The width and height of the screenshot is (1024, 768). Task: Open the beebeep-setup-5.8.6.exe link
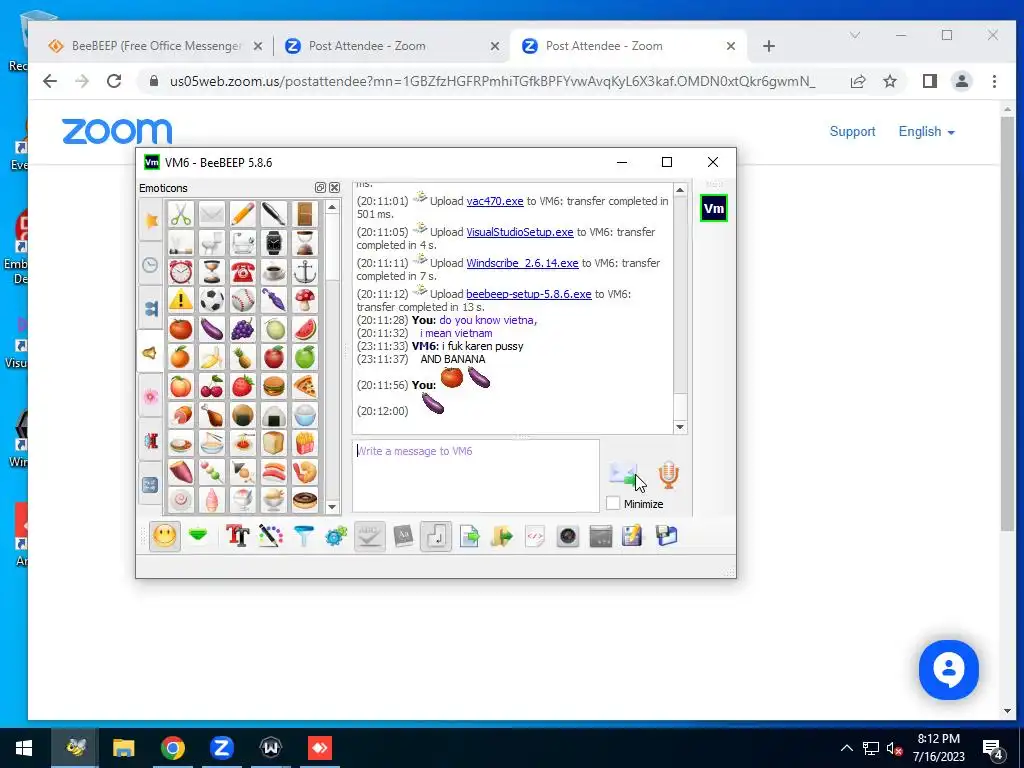(x=529, y=294)
